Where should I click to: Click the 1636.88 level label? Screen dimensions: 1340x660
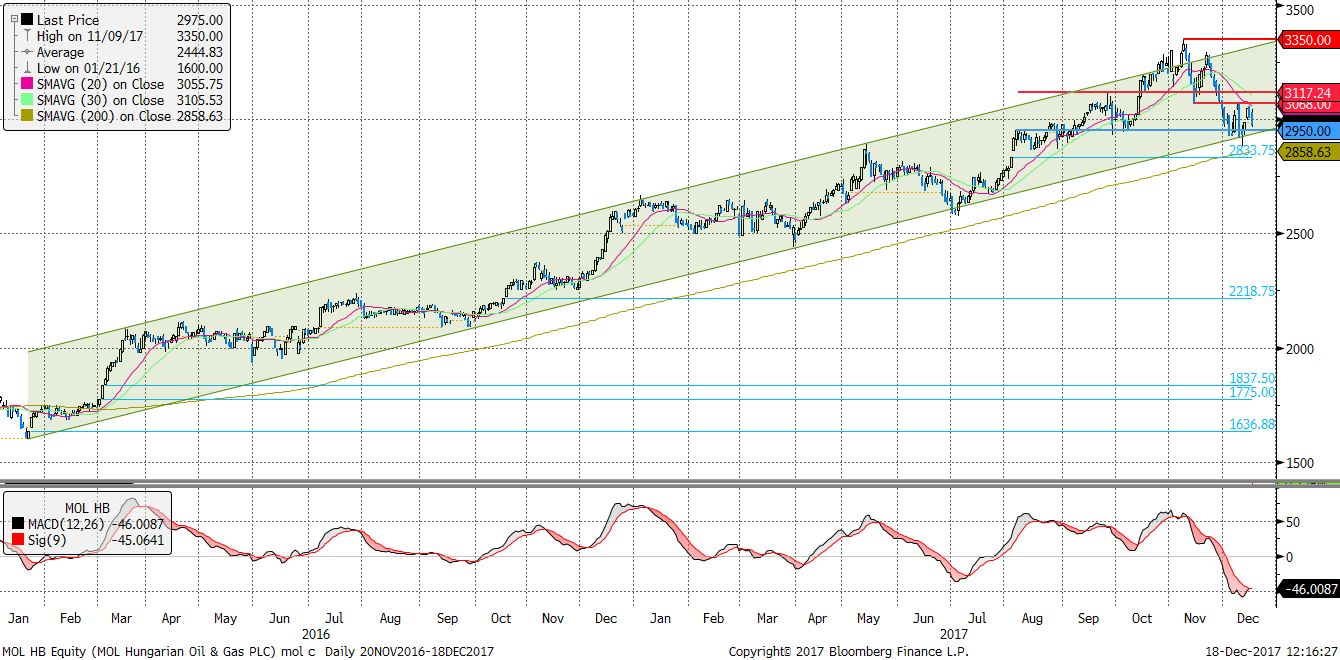[1252, 424]
